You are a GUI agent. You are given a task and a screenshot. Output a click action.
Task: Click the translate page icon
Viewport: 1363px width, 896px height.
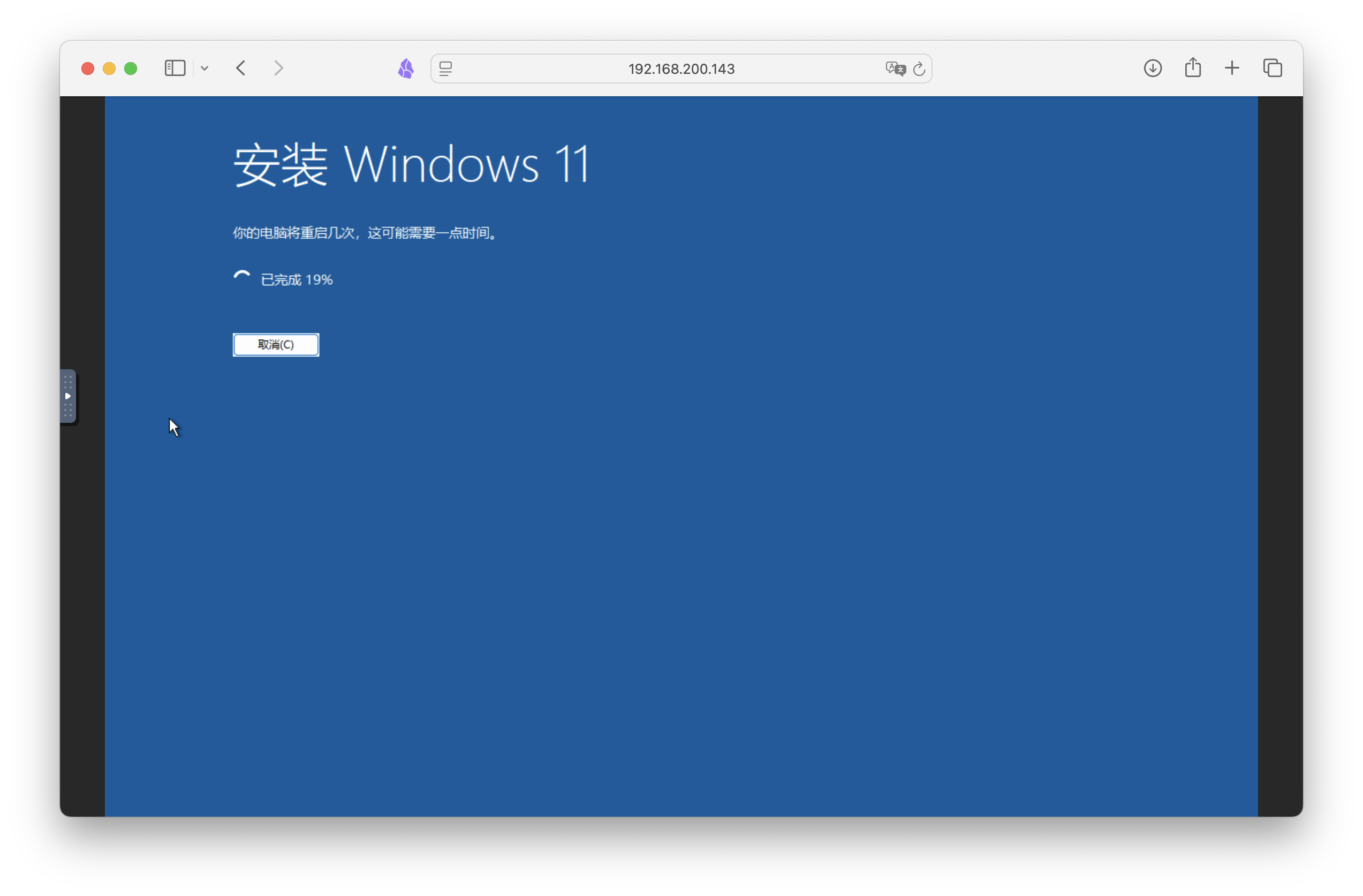coord(895,69)
